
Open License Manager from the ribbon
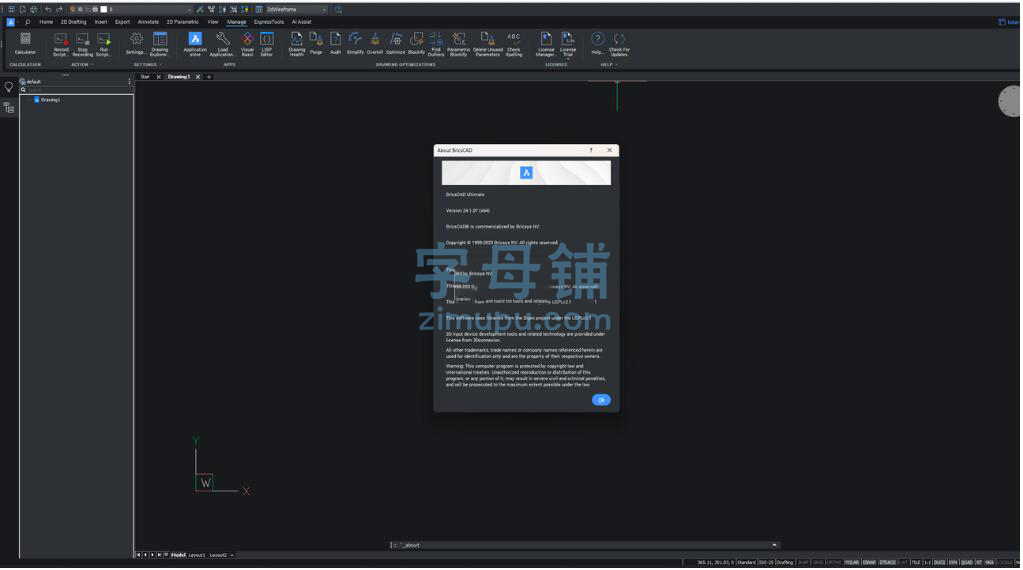546,43
